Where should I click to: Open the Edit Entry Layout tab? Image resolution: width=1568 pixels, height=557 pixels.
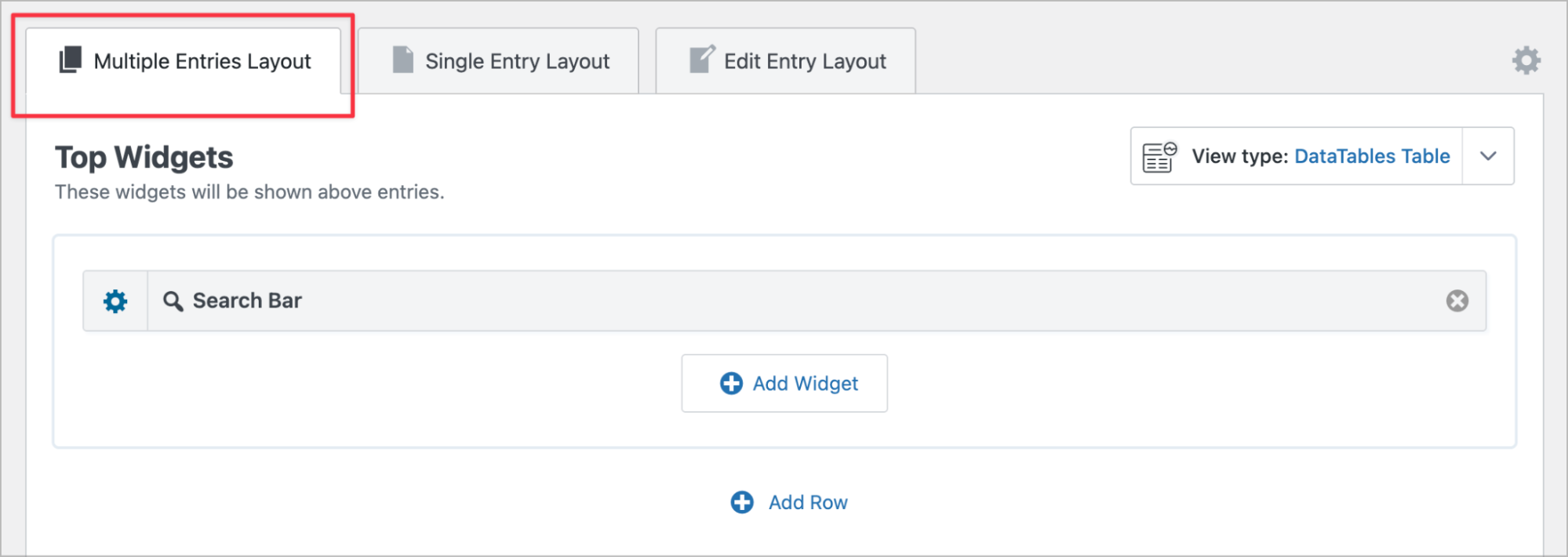pos(785,61)
